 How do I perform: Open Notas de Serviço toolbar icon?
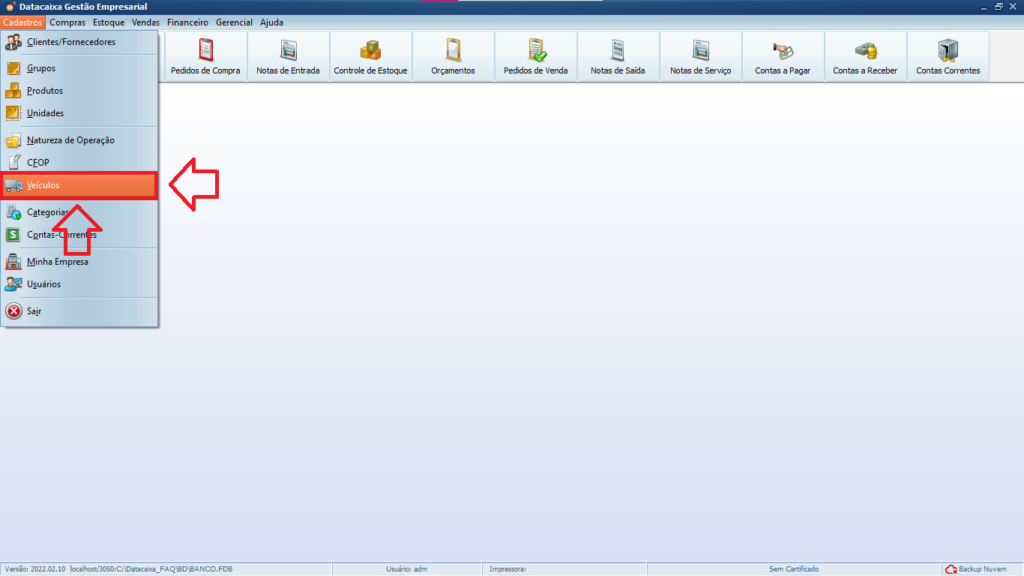700,57
